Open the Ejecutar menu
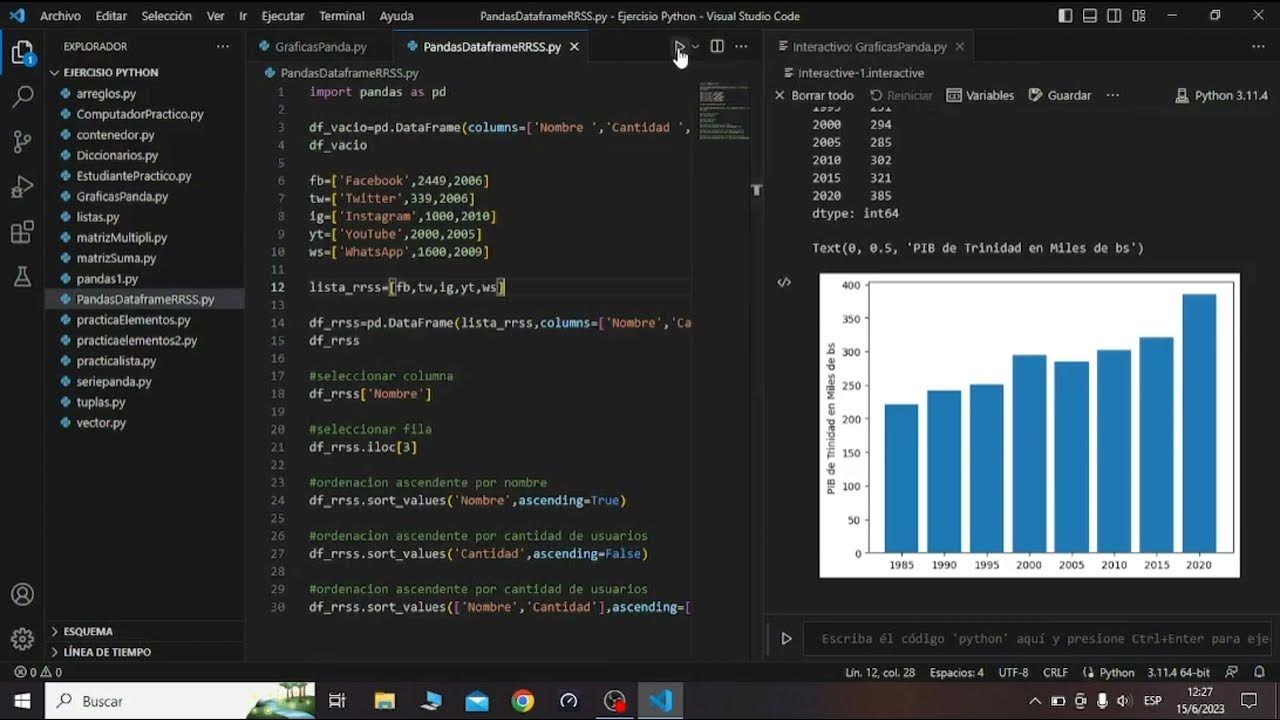Viewport: 1280px width, 720px height. tap(283, 16)
